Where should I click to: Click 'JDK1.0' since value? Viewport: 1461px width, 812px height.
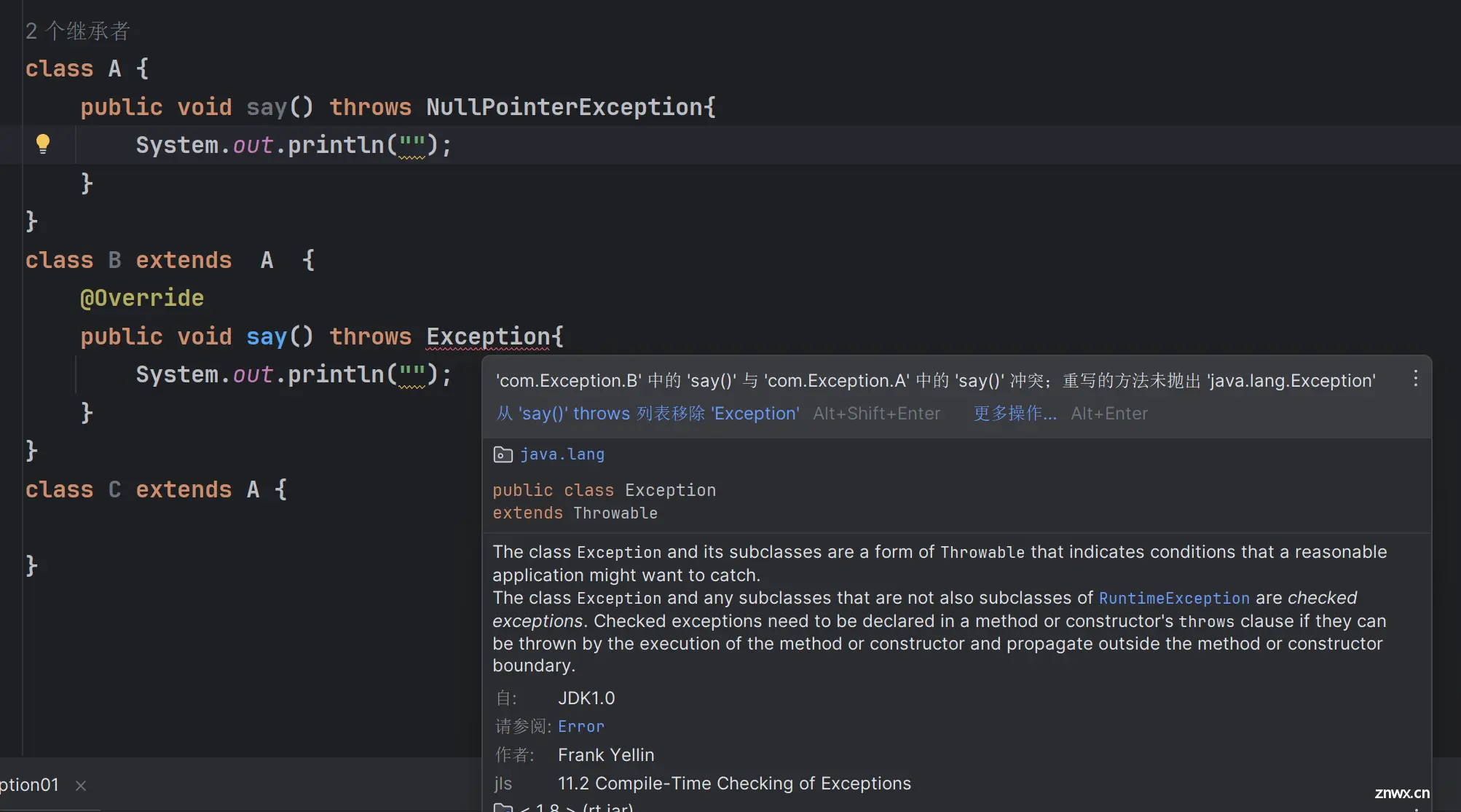[586, 698]
